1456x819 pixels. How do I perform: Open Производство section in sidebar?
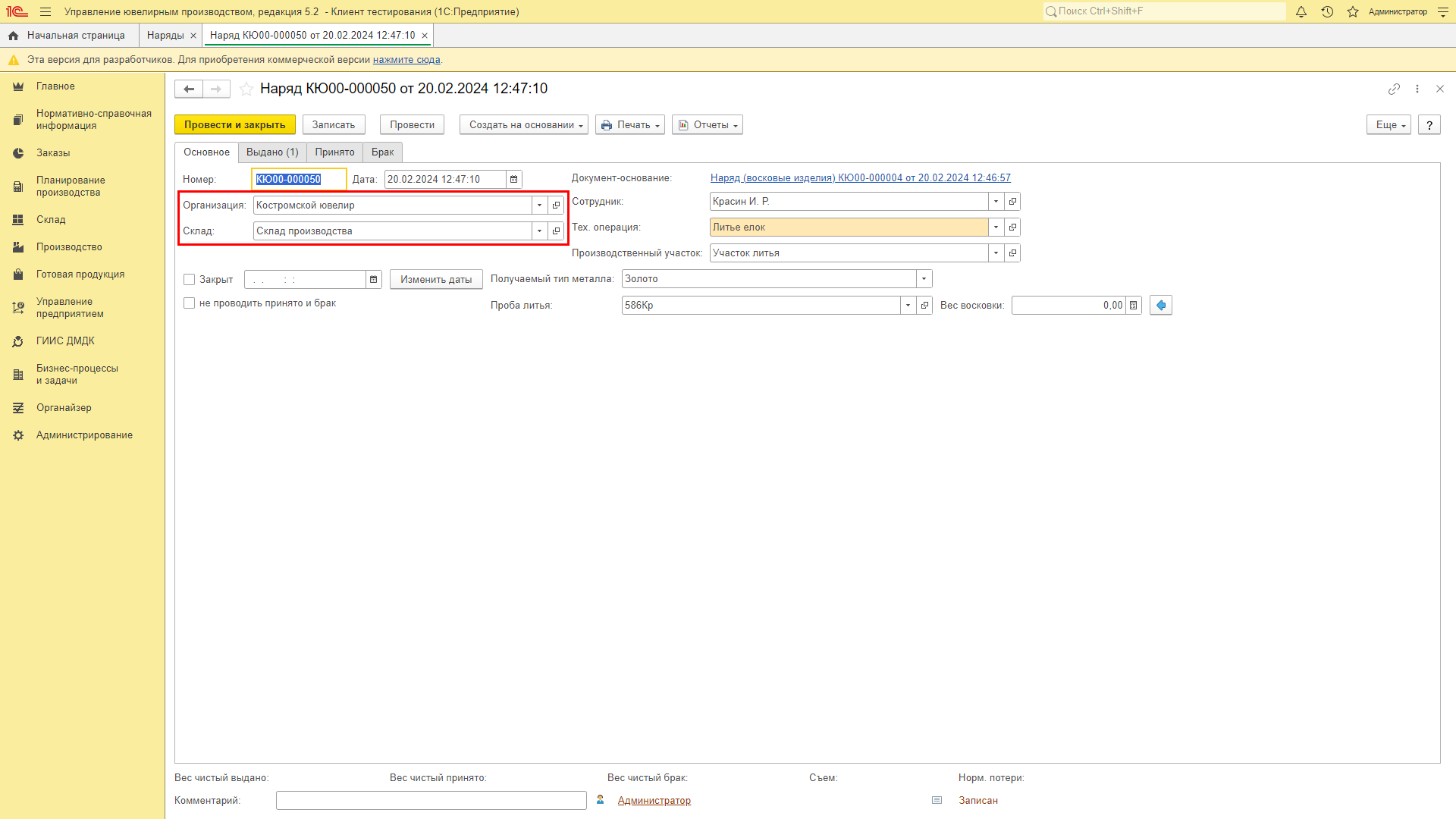pyautogui.click(x=69, y=247)
